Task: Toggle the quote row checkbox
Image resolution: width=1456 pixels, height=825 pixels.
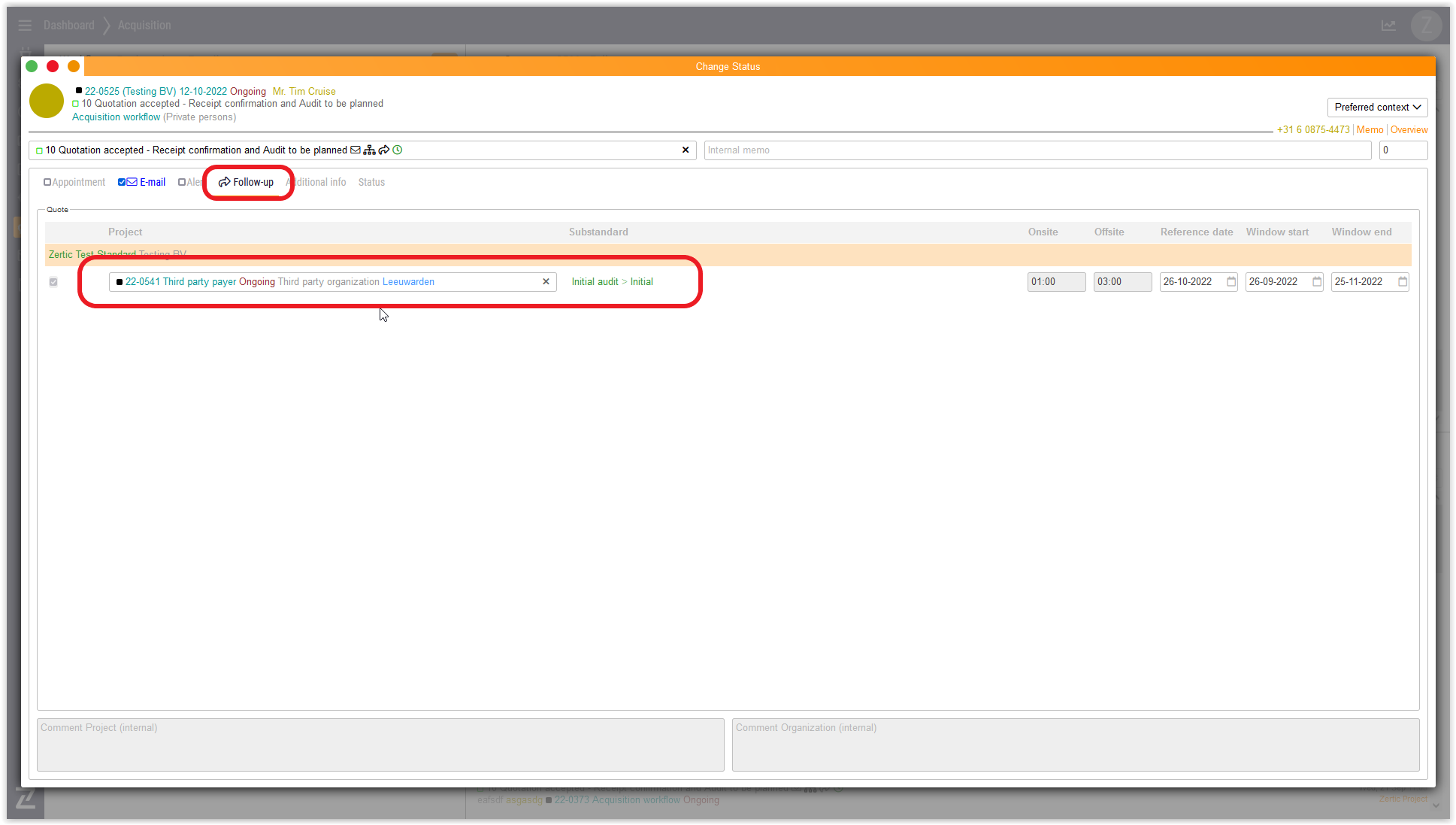Action: click(53, 282)
